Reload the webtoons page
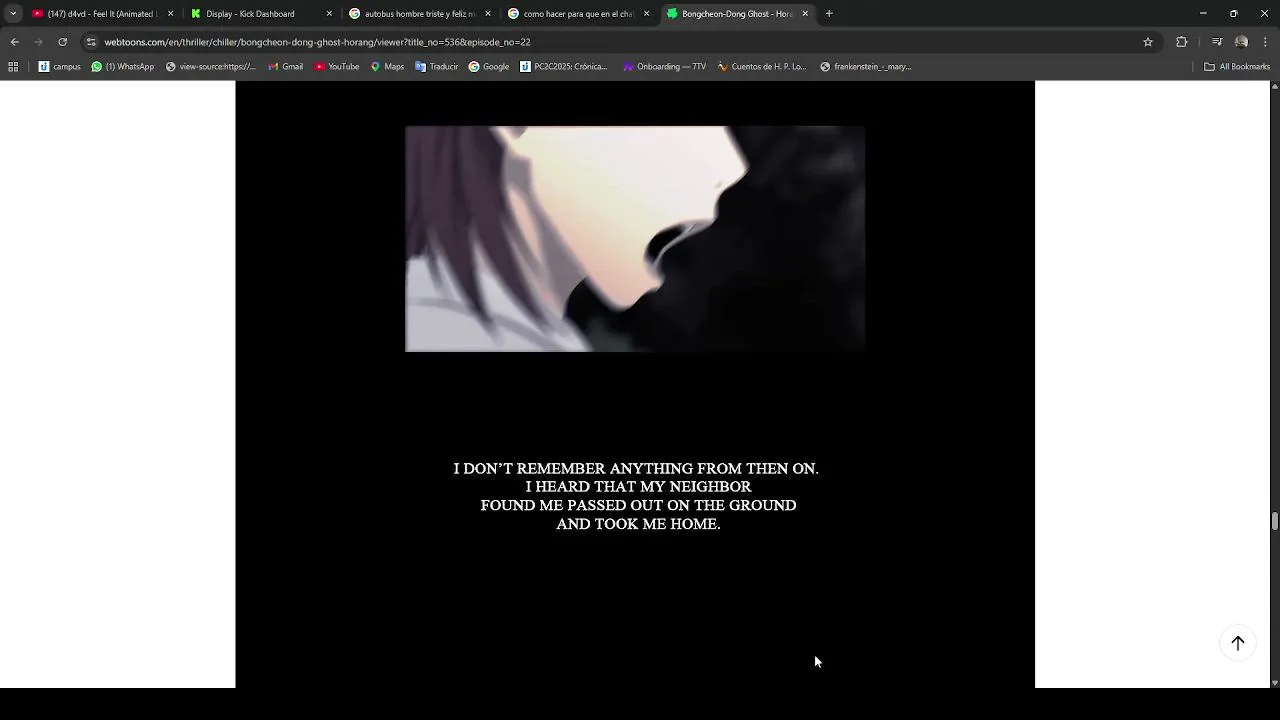 pos(62,42)
